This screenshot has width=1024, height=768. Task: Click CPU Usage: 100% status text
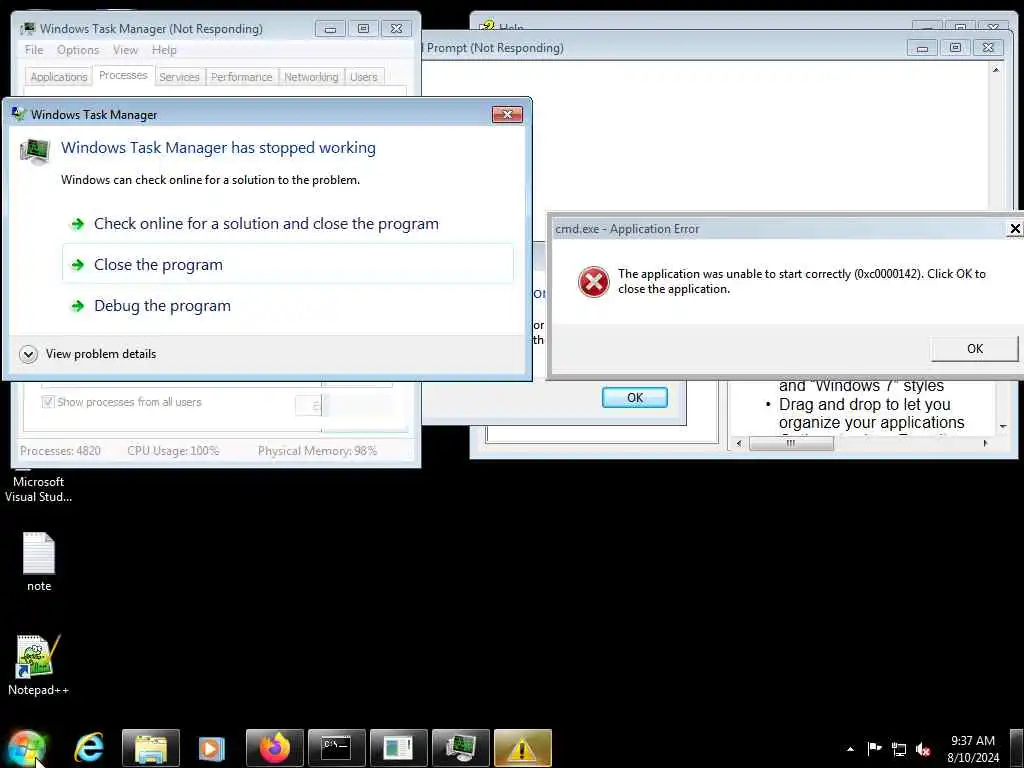click(173, 451)
